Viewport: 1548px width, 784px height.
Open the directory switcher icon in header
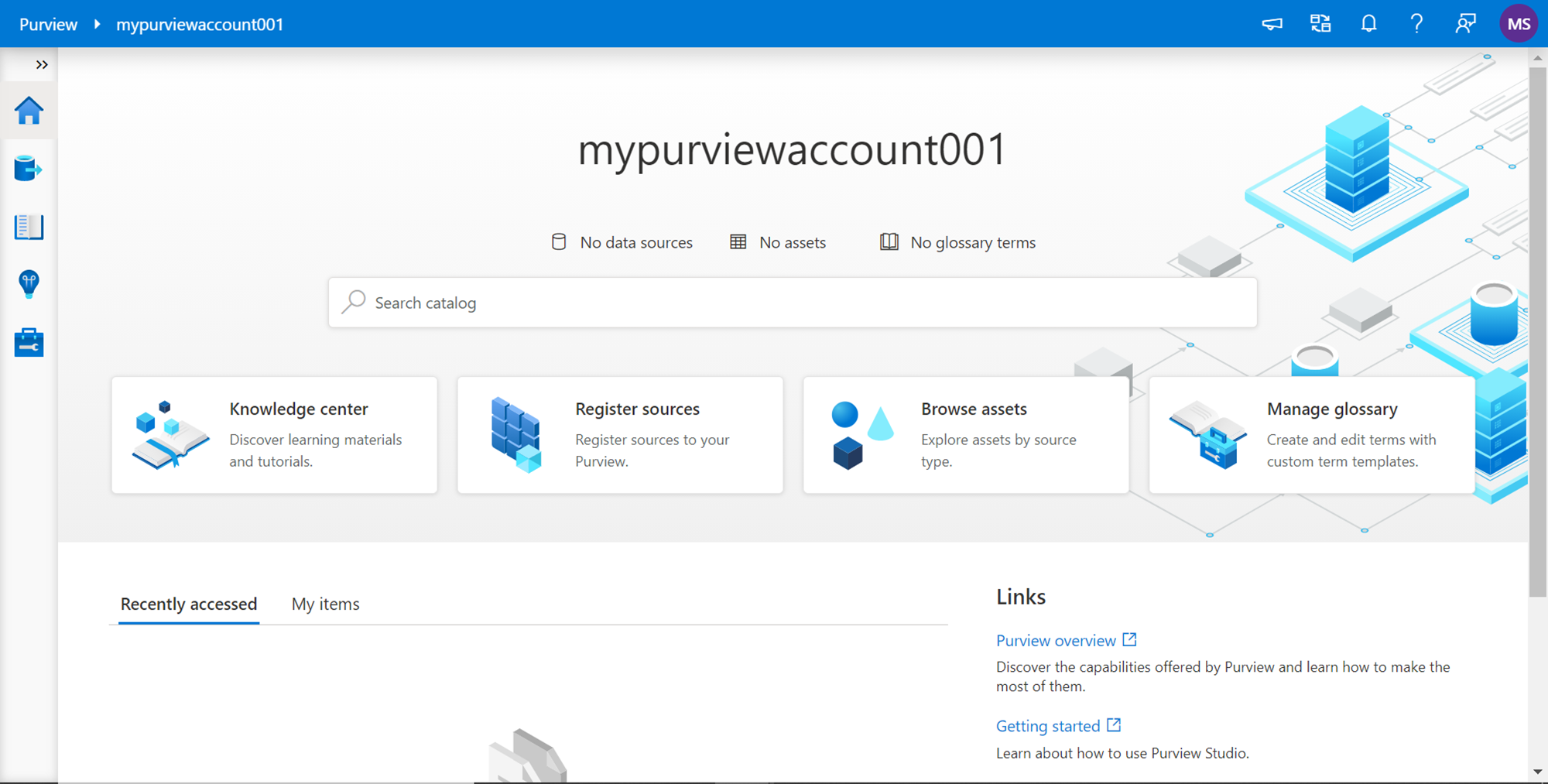[1320, 24]
